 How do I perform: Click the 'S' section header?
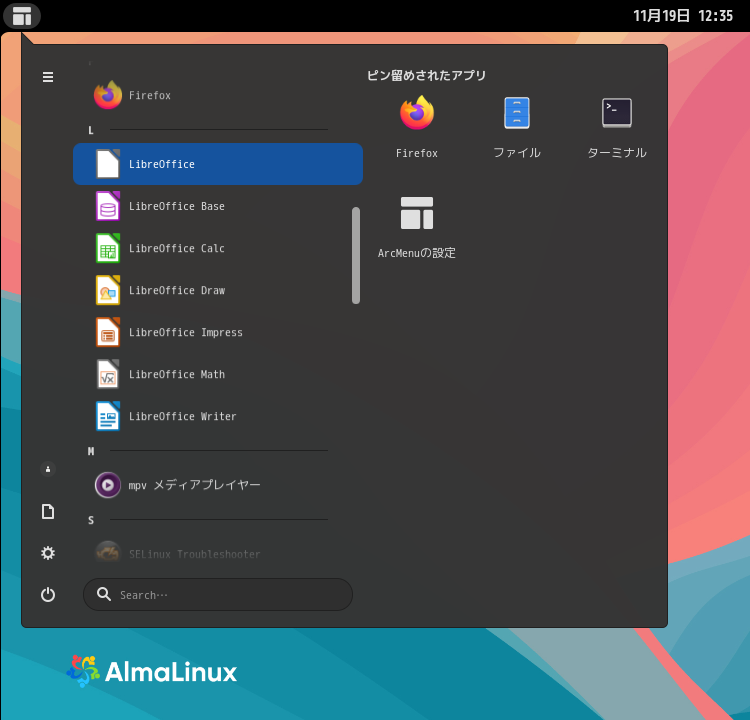click(91, 521)
